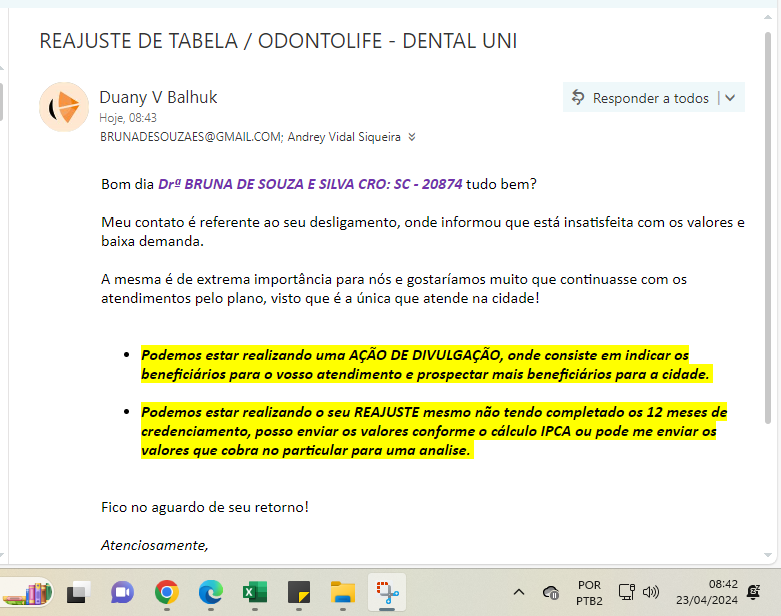
Task: Open Microsoft Edge from the taskbar
Action: click(211, 593)
